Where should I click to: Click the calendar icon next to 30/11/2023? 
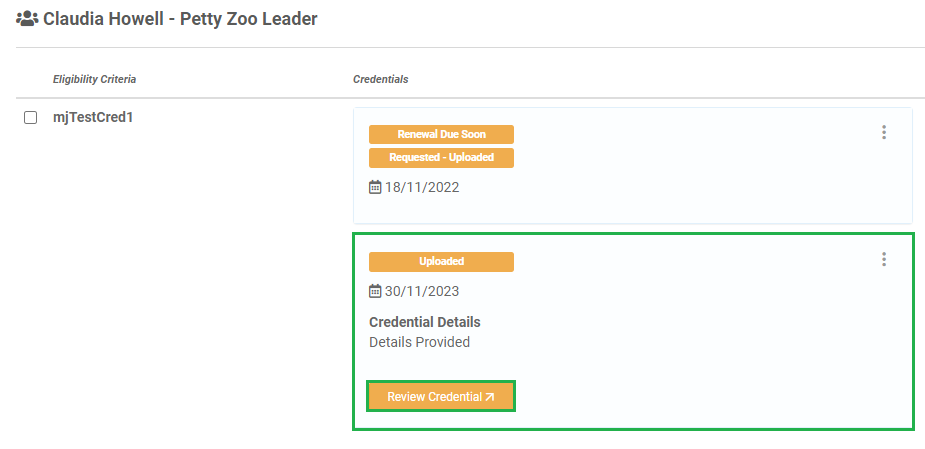(375, 291)
